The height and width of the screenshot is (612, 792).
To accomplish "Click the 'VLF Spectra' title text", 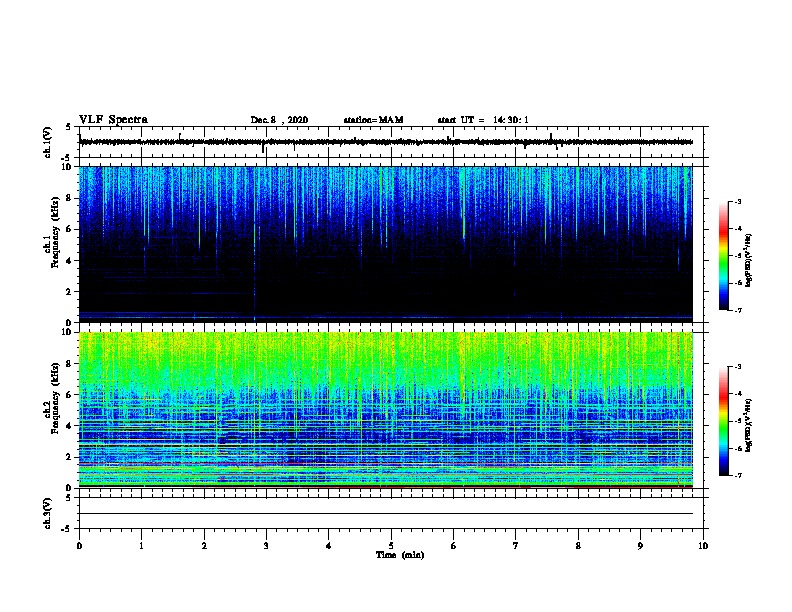I will pyautogui.click(x=114, y=120).
